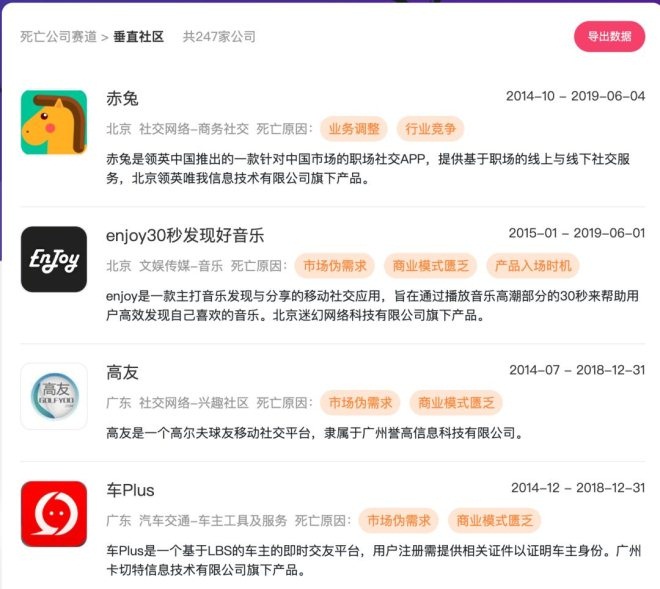Click 市场伪需求 tag under enjoy
This screenshot has width=660, height=589.
click(335, 266)
